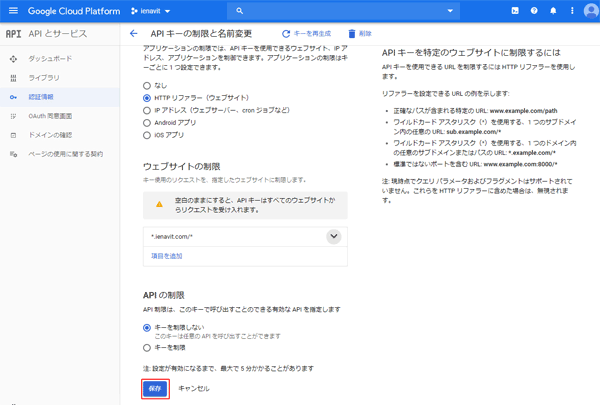Screen dimensions: 600x405
Task: Open the three-dot settings menu
Action: 572,11
